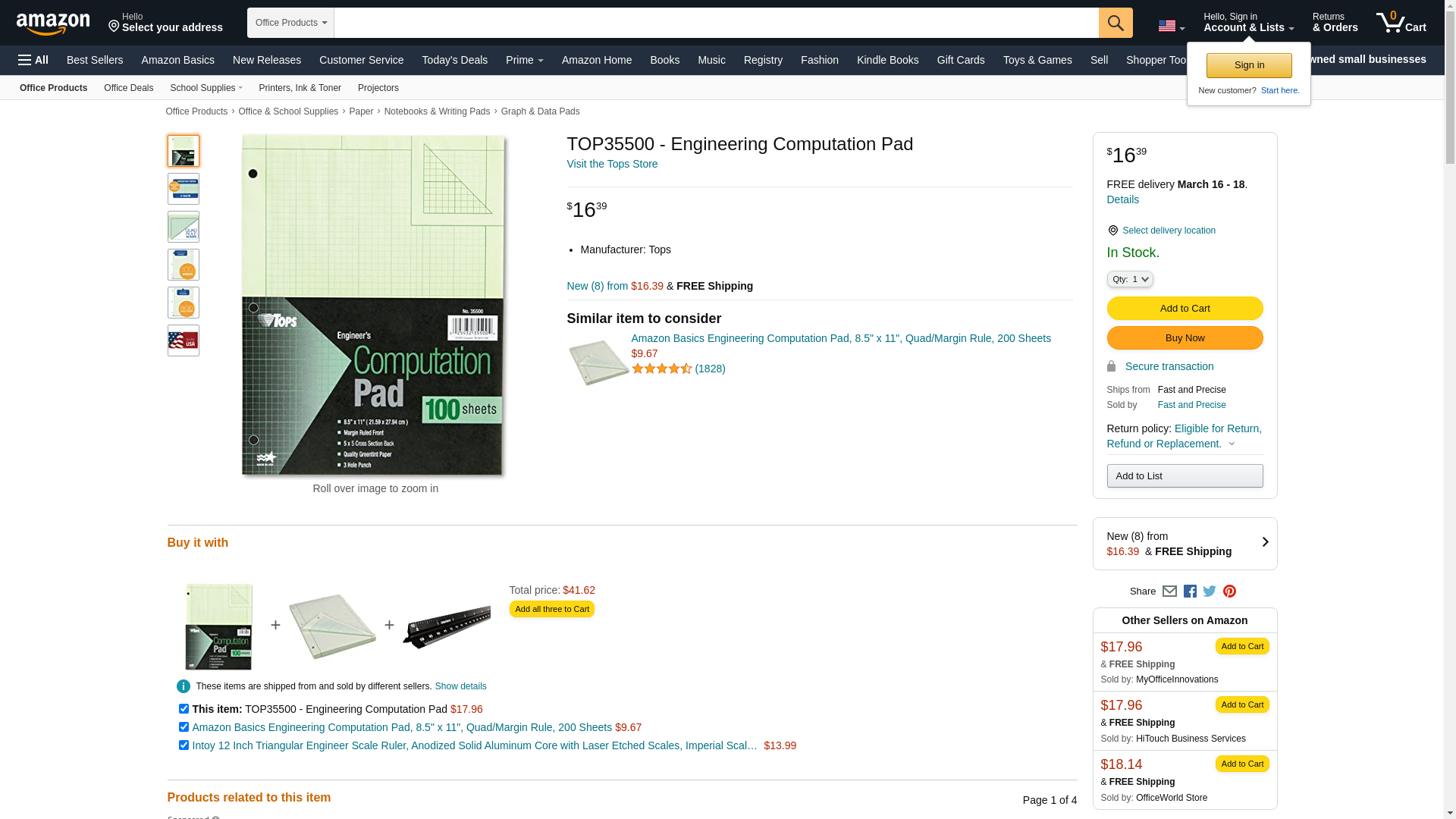Uncheck the Intoy Triangular Scale Ruler checkbox
Image resolution: width=1456 pixels, height=819 pixels.
pos(184,745)
